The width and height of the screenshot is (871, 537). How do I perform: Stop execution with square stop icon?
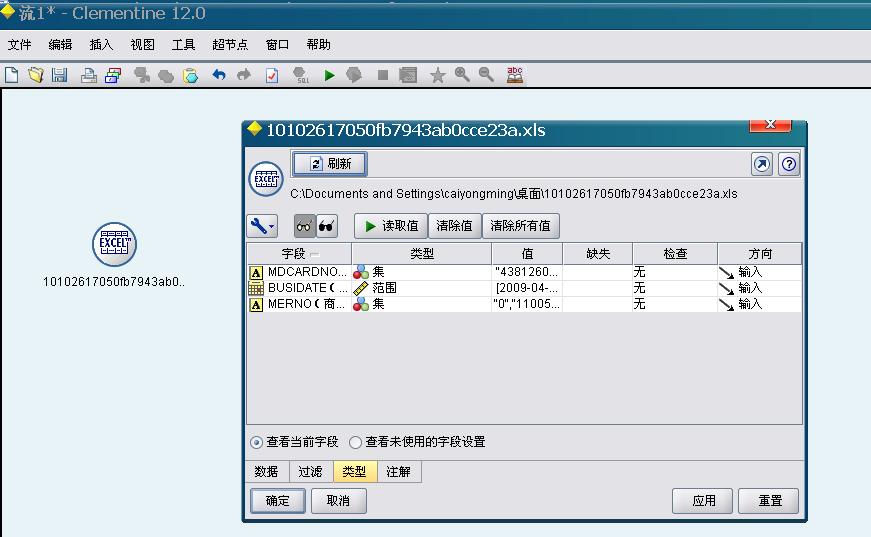coord(382,75)
